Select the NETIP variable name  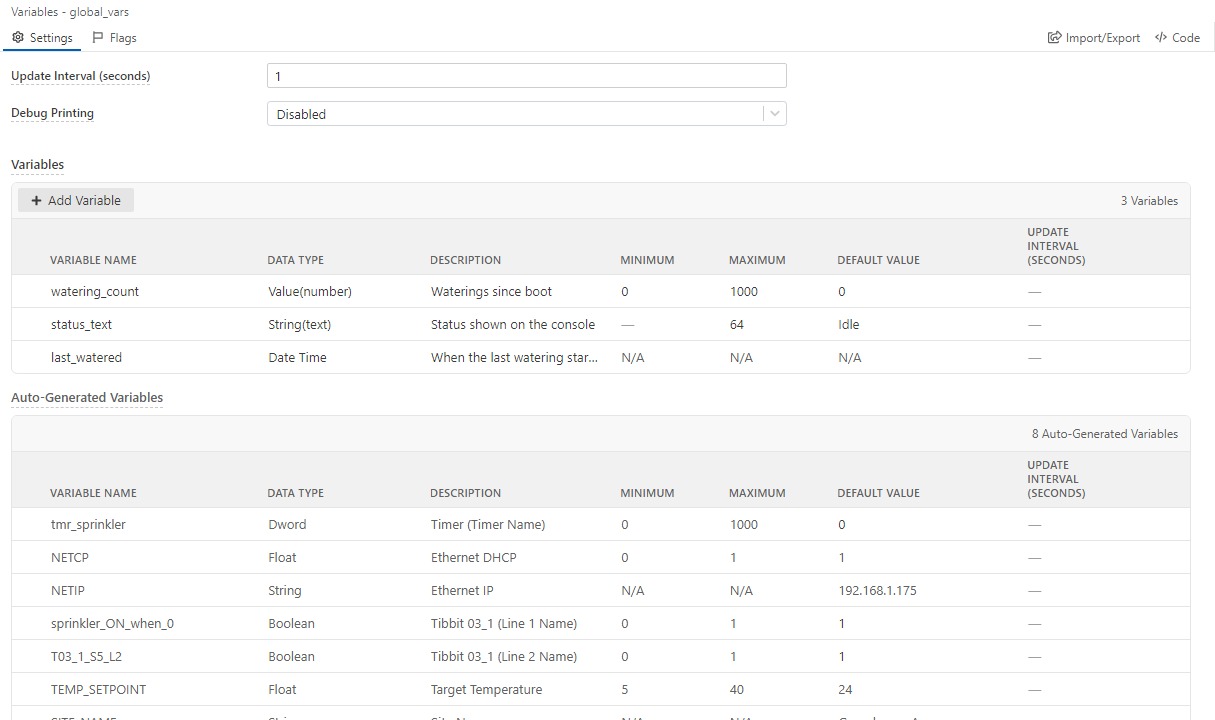pos(68,590)
